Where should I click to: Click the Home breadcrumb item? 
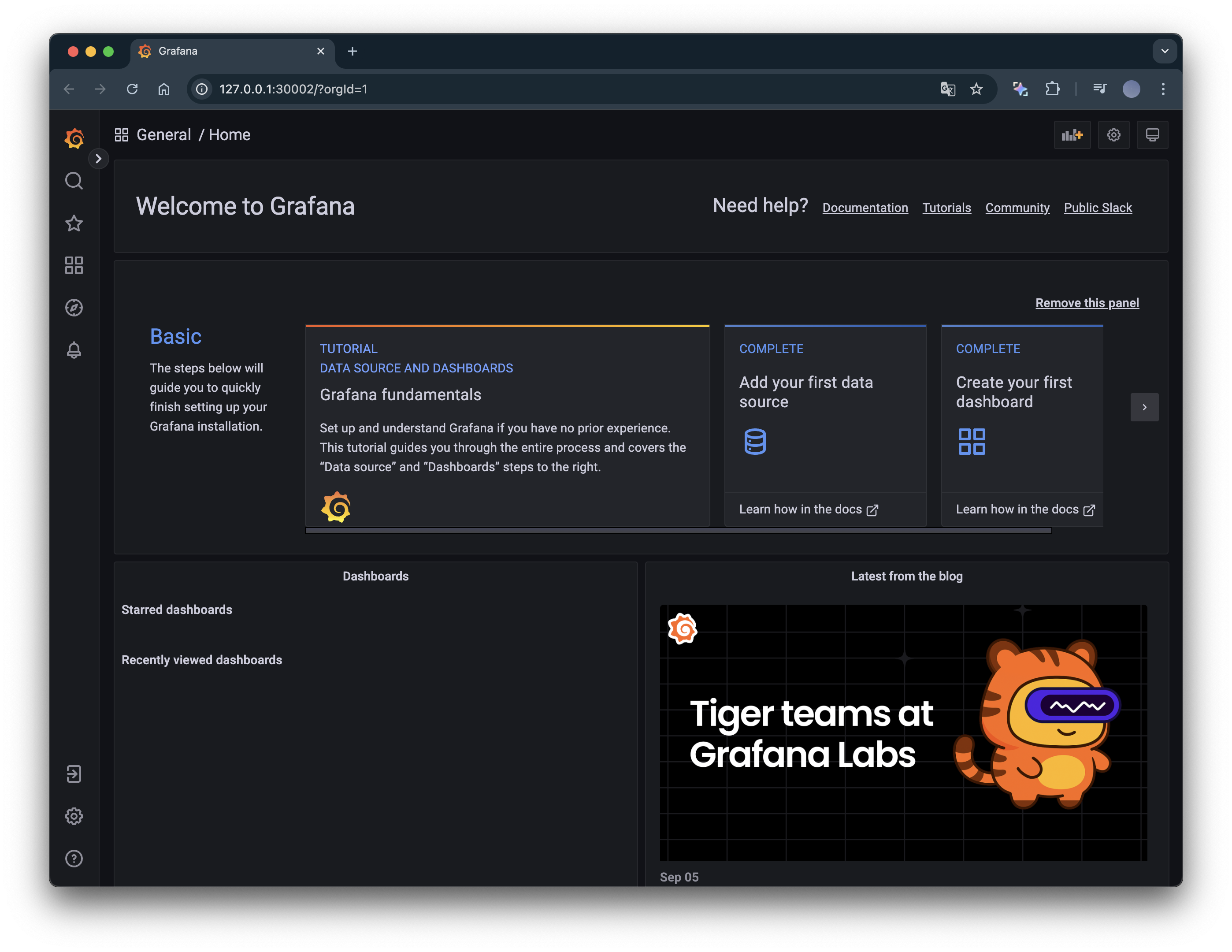[230, 135]
